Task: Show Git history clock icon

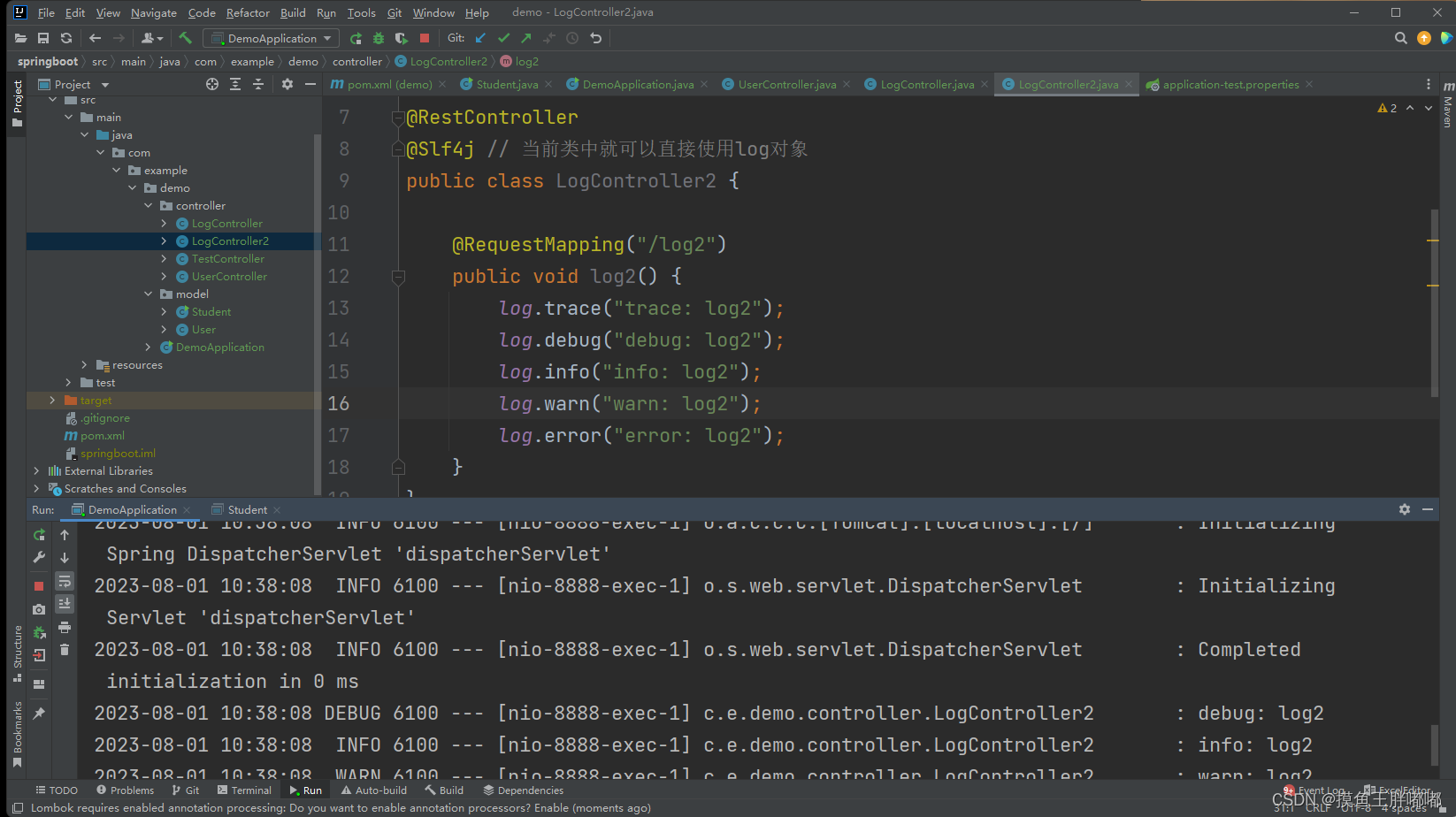Action: tap(572, 38)
